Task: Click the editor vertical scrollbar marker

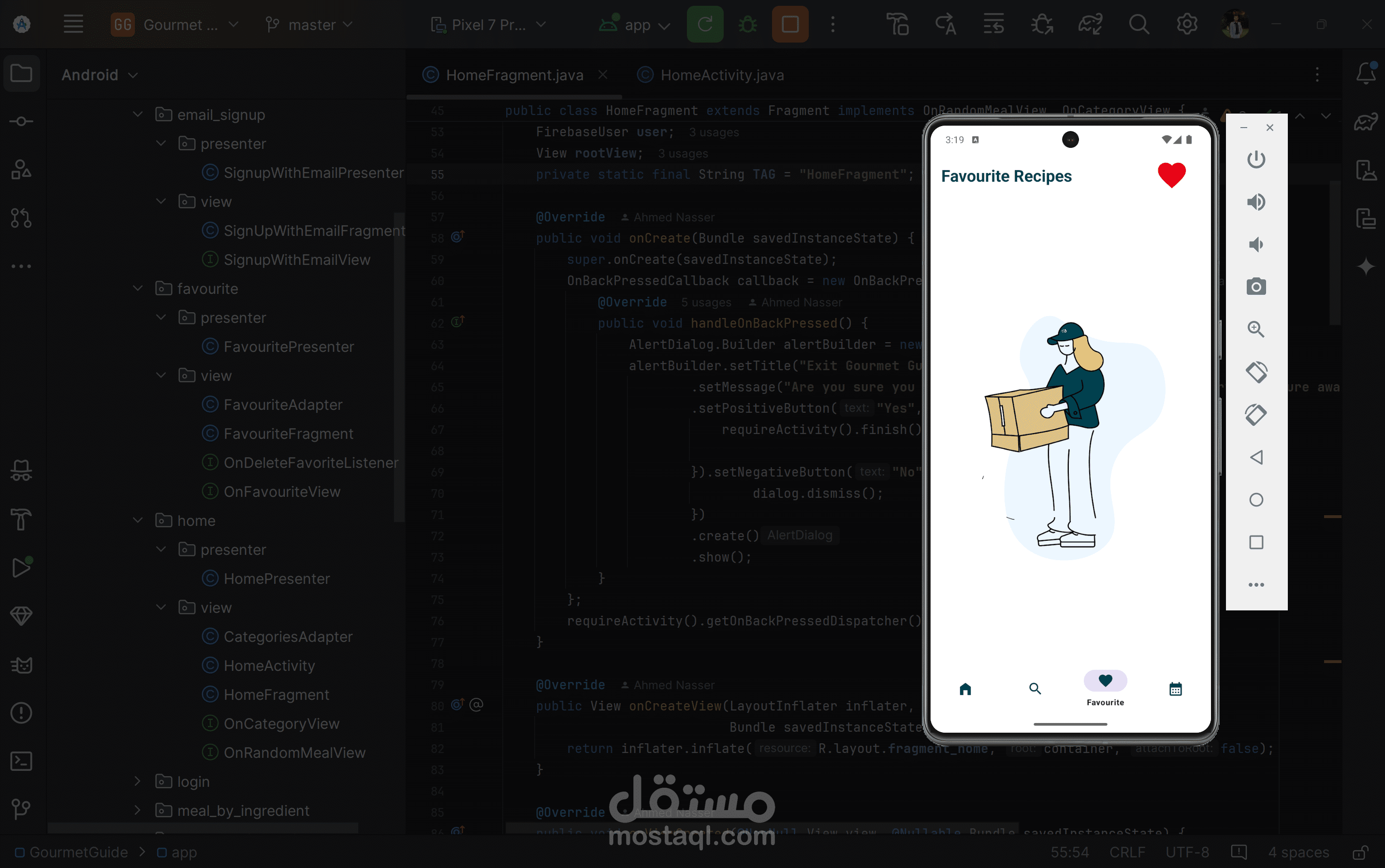Action: tap(1332, 517)
